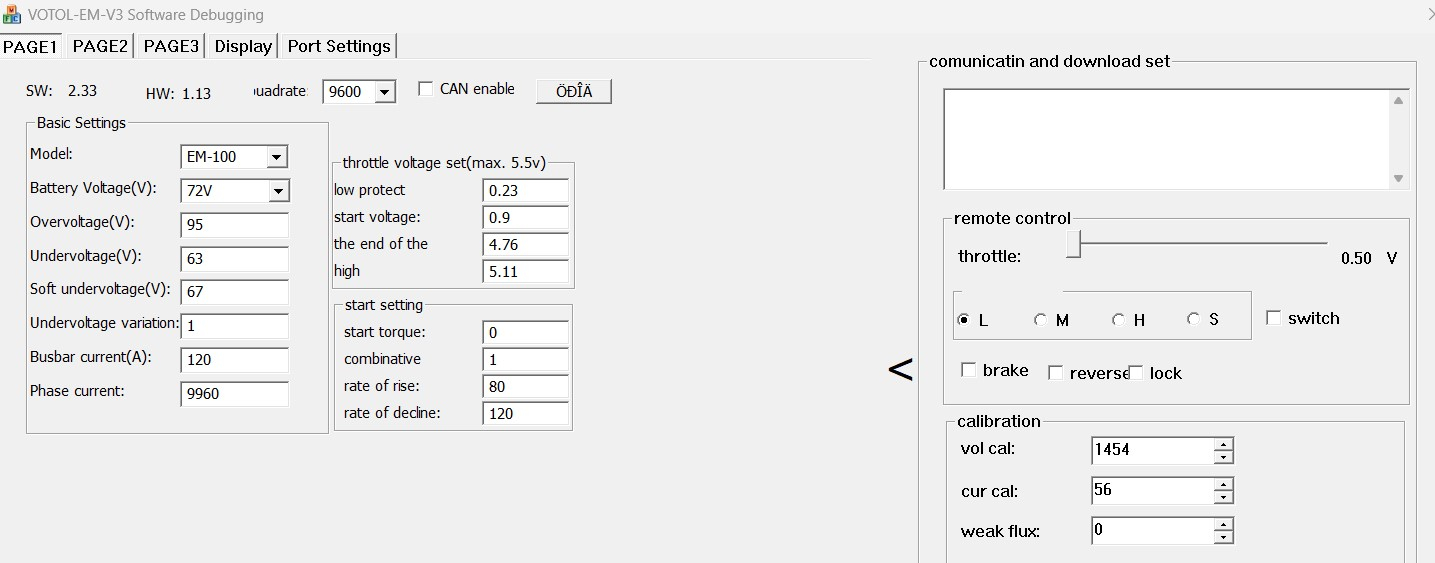Screen dimensions: 1435x563
Task: Decrease cur cal with down spinner arrow
Action: pos(1223,497)
